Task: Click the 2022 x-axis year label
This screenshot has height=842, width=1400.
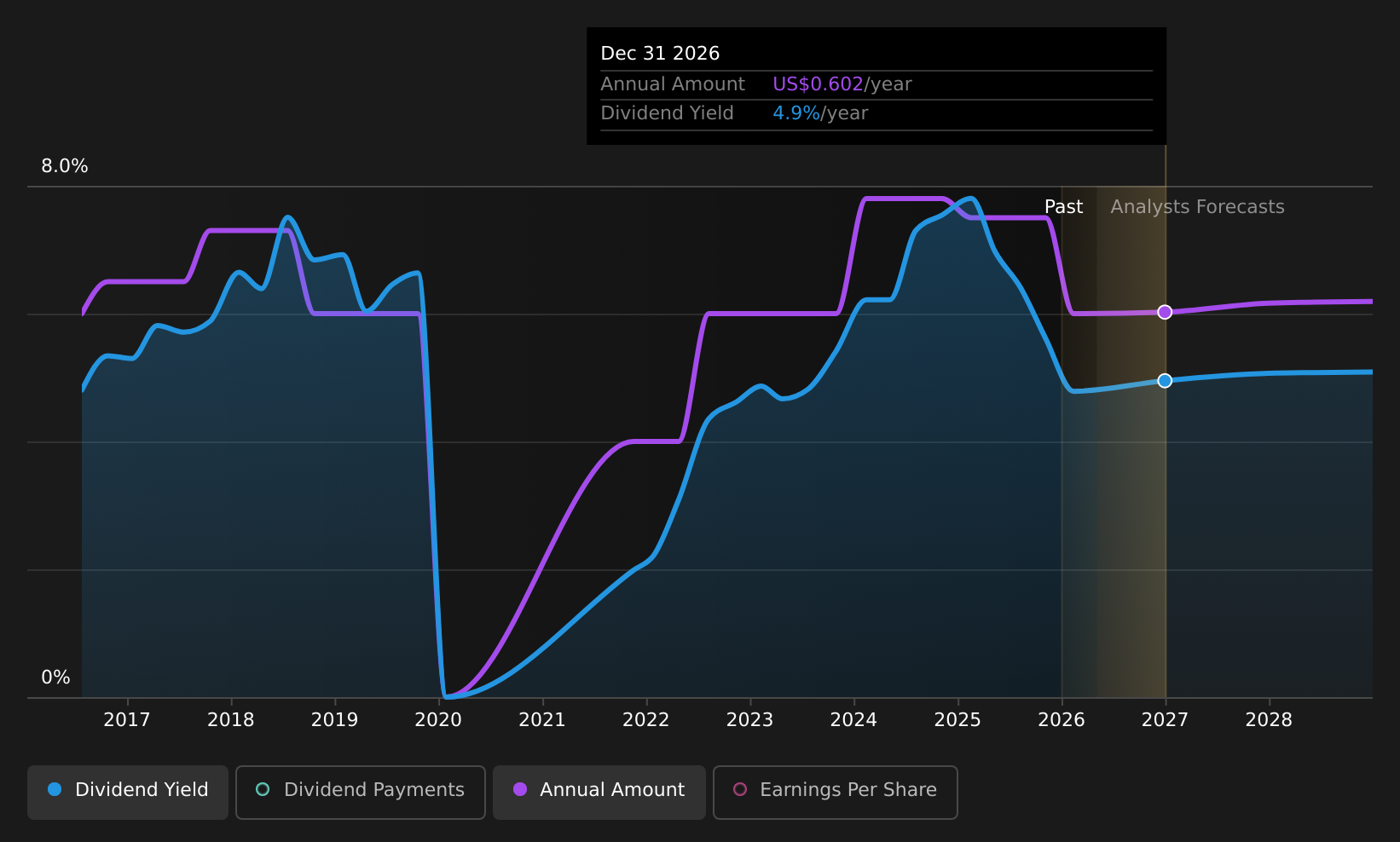Action: (x=646, y=720)
